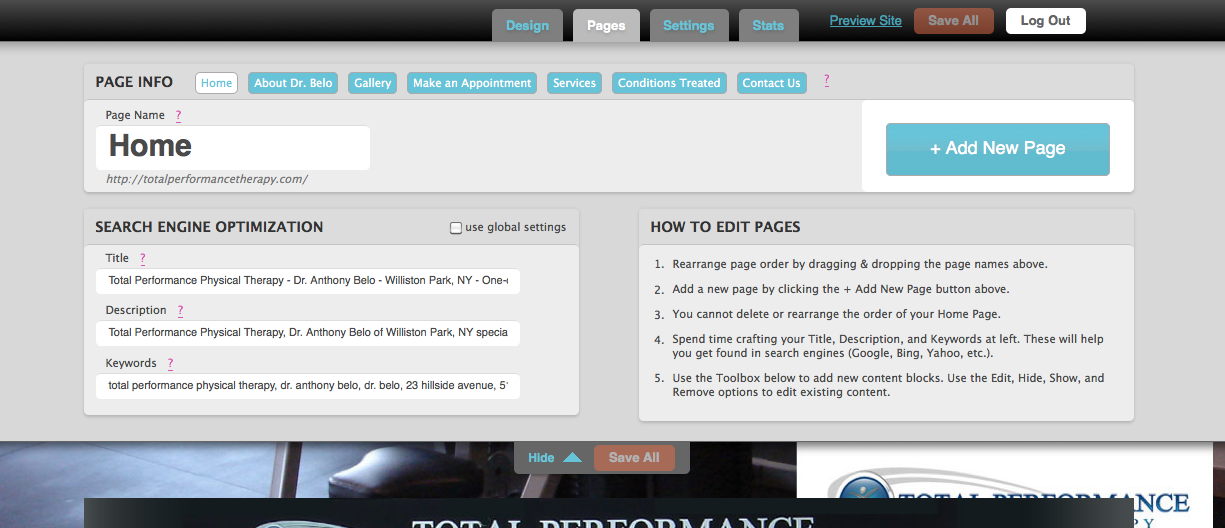Click into the SEO Title field
Screen dimensions: 1225x528
pyautogui.click(x=308, y=281)
